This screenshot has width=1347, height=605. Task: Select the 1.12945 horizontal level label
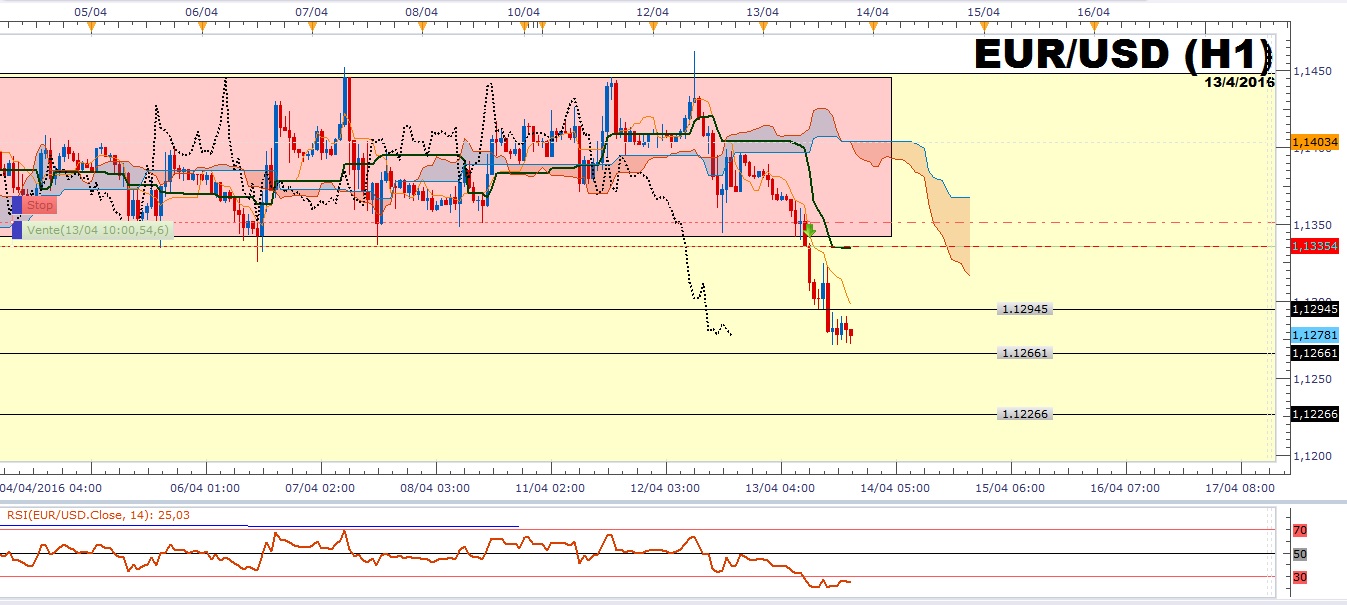pyautogui.click(x=1025, y=309)
